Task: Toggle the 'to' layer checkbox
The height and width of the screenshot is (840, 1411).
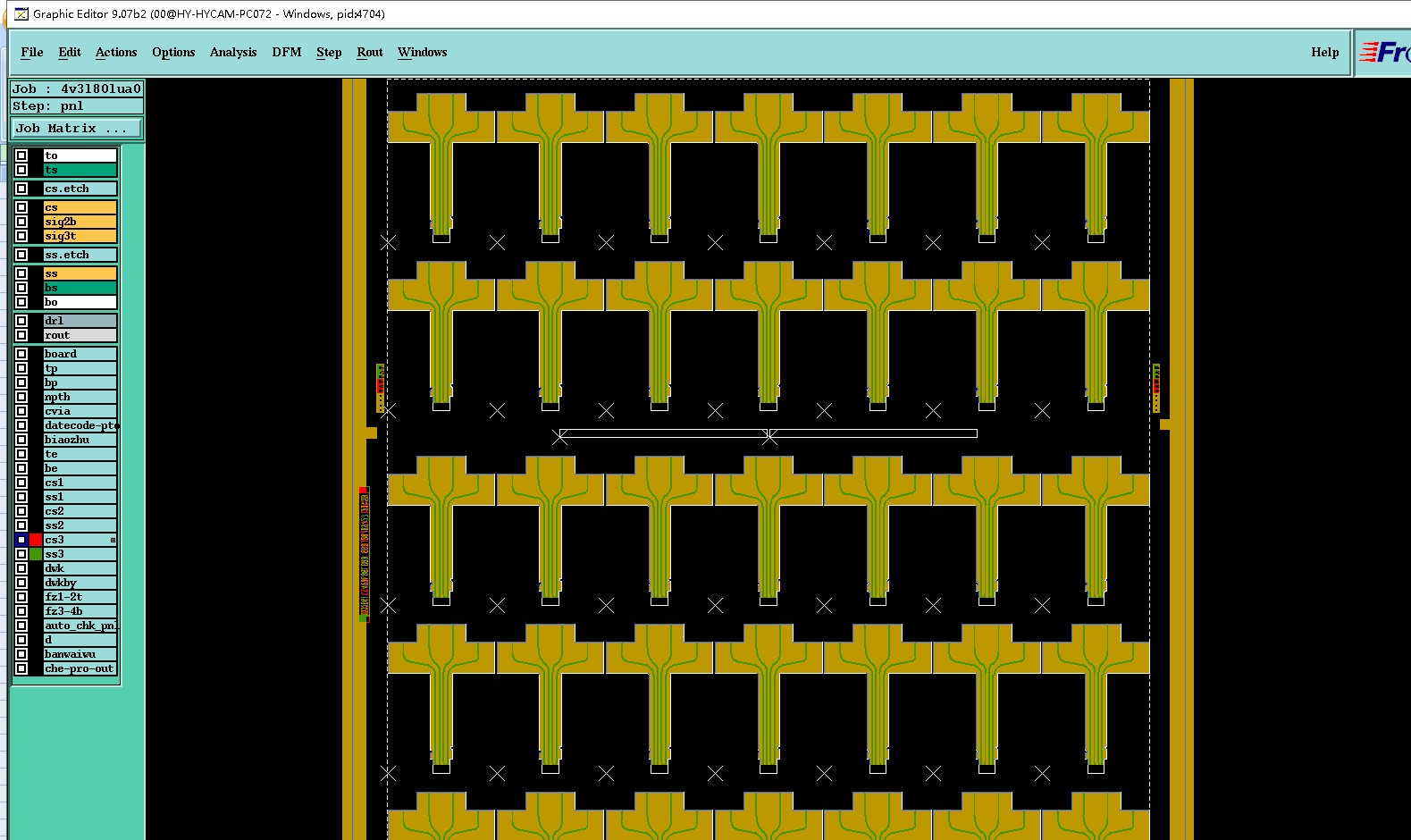Action: tap(21, 155)
